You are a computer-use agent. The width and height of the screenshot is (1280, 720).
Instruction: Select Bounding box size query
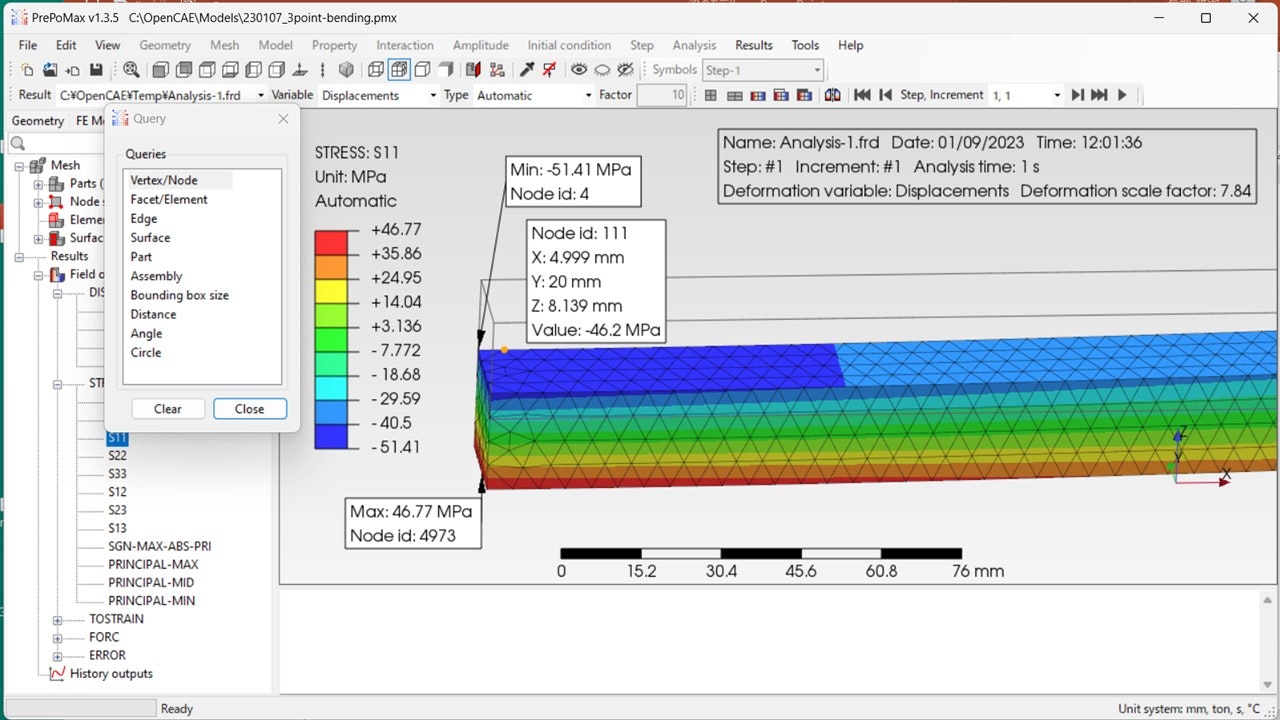(x=180, y=296)
